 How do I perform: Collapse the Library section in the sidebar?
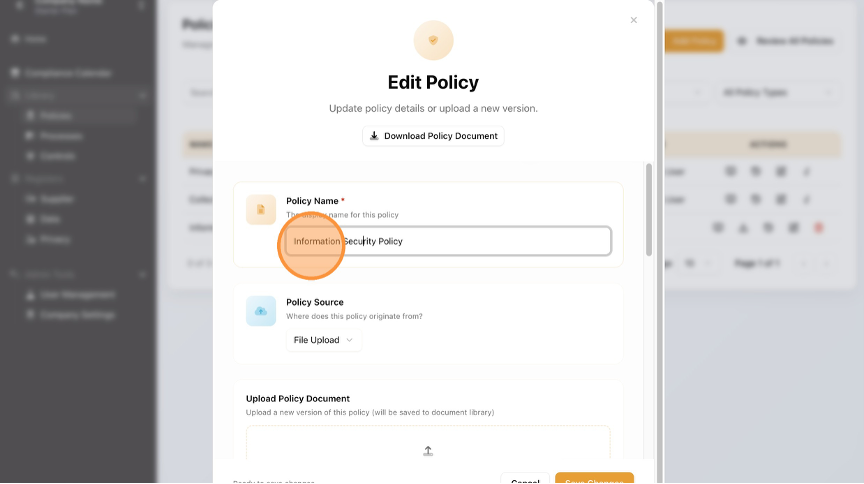click(x=143, y=96)
